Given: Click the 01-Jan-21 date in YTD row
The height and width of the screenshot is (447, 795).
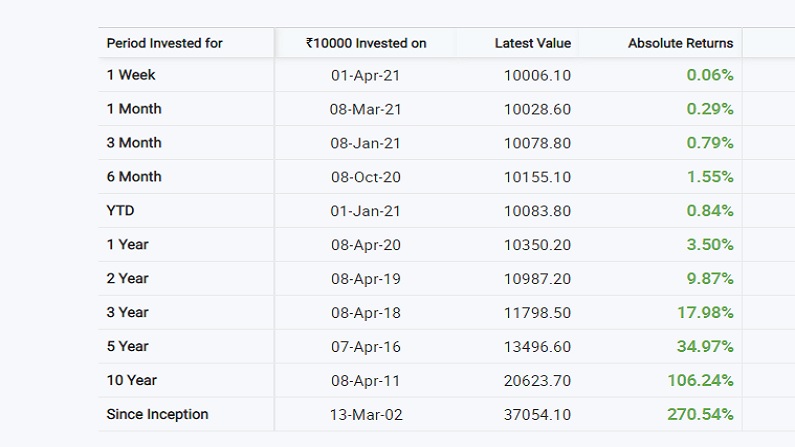Looking at the screenshot, I should pyautogui.click(x=366, y=211).
